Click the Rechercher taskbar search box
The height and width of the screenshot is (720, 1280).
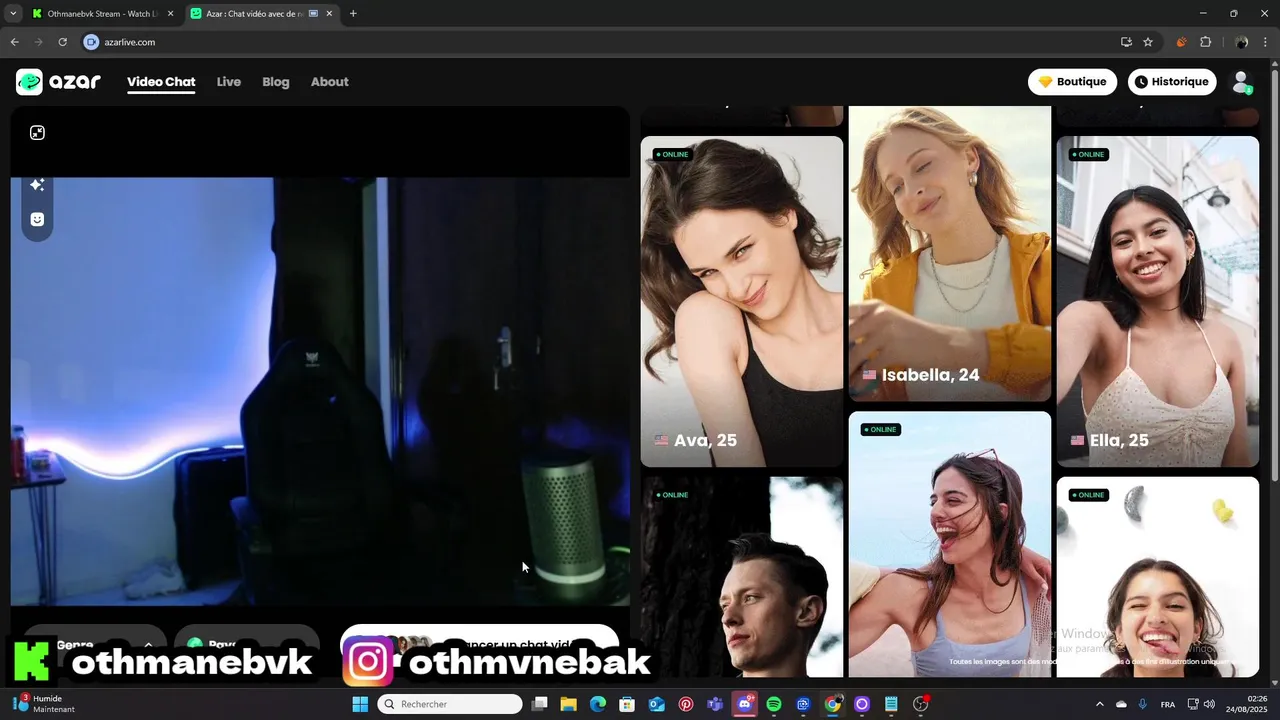450,704
